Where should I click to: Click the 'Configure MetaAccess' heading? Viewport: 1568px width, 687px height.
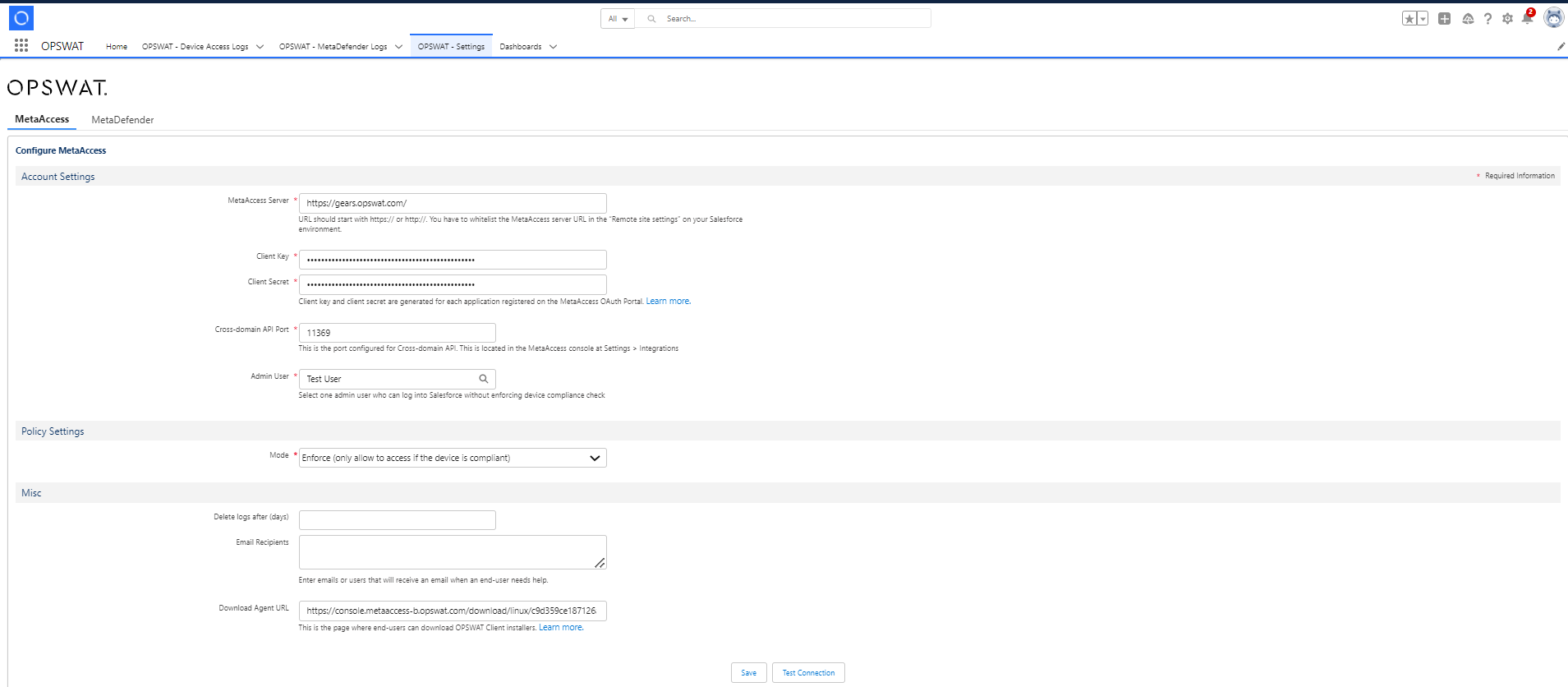click(61, 151)
